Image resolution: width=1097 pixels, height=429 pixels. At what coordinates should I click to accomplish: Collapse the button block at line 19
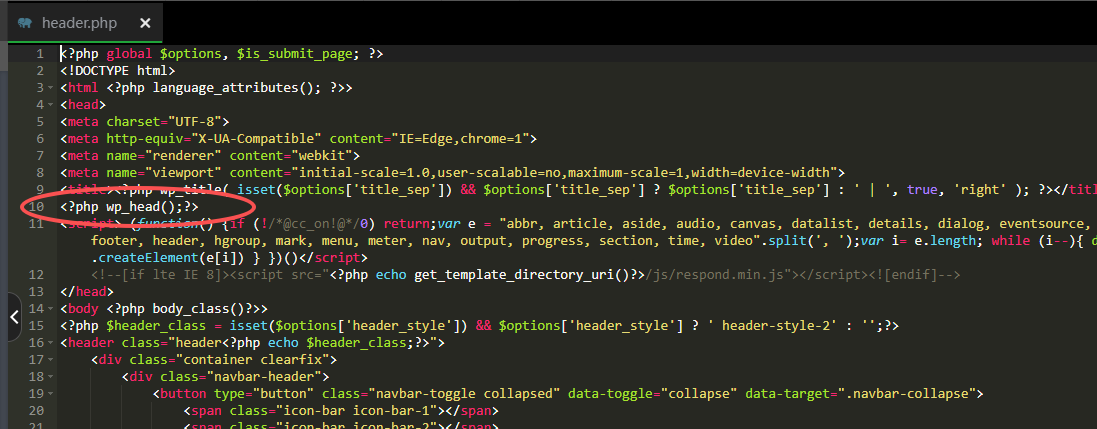point(50,393)
